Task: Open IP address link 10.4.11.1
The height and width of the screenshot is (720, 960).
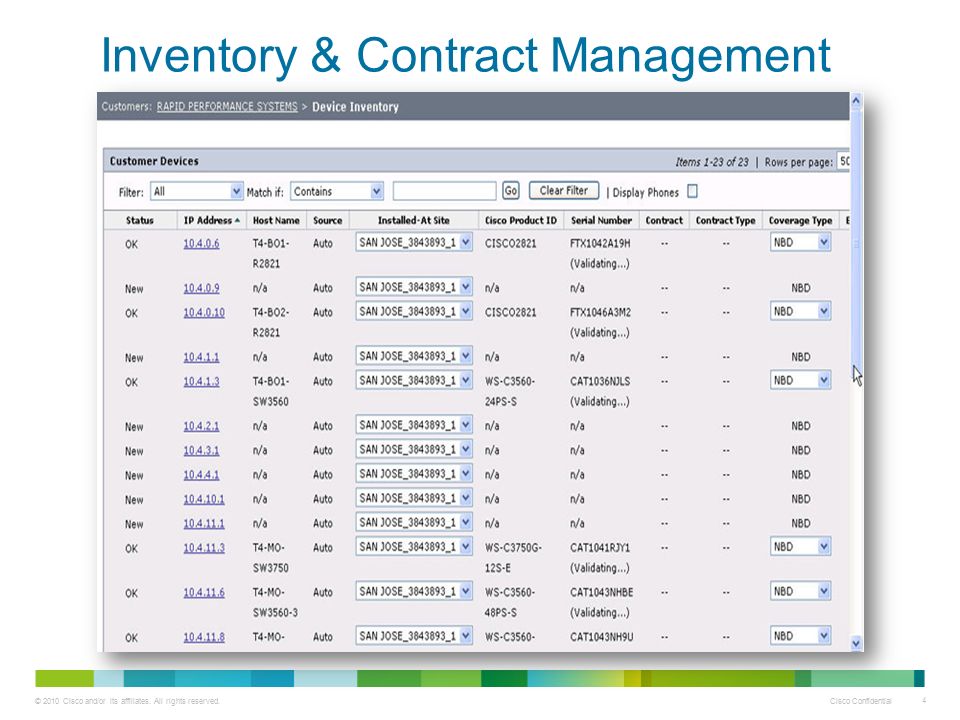Action: [x=204, y=524]
